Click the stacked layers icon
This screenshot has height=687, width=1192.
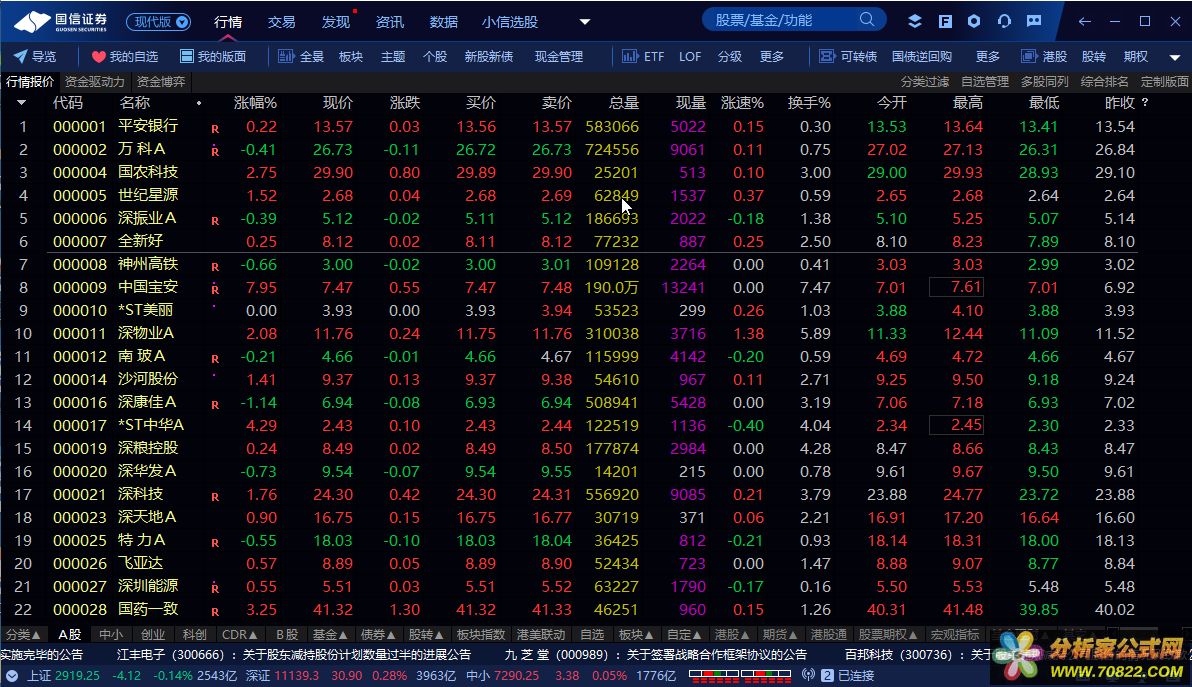pos(915,21)
